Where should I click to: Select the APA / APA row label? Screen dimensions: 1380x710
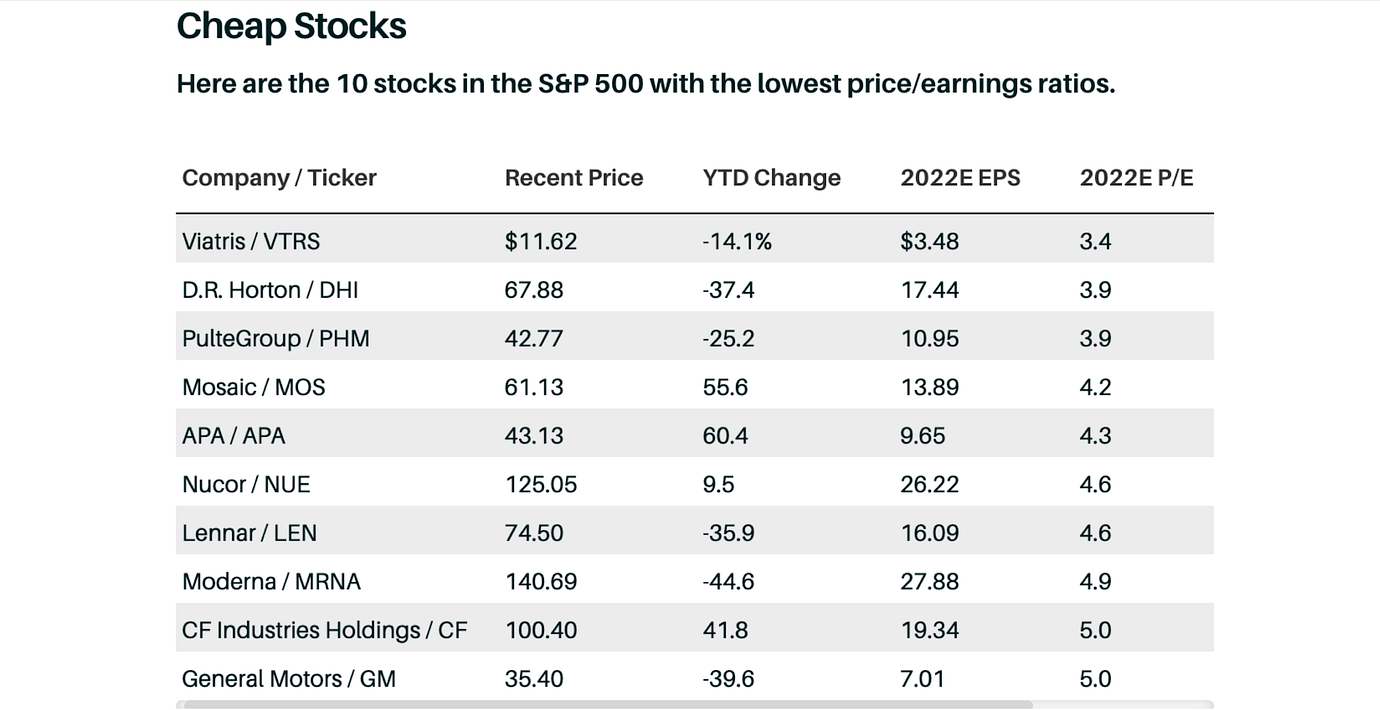click(x=234, y=436)
